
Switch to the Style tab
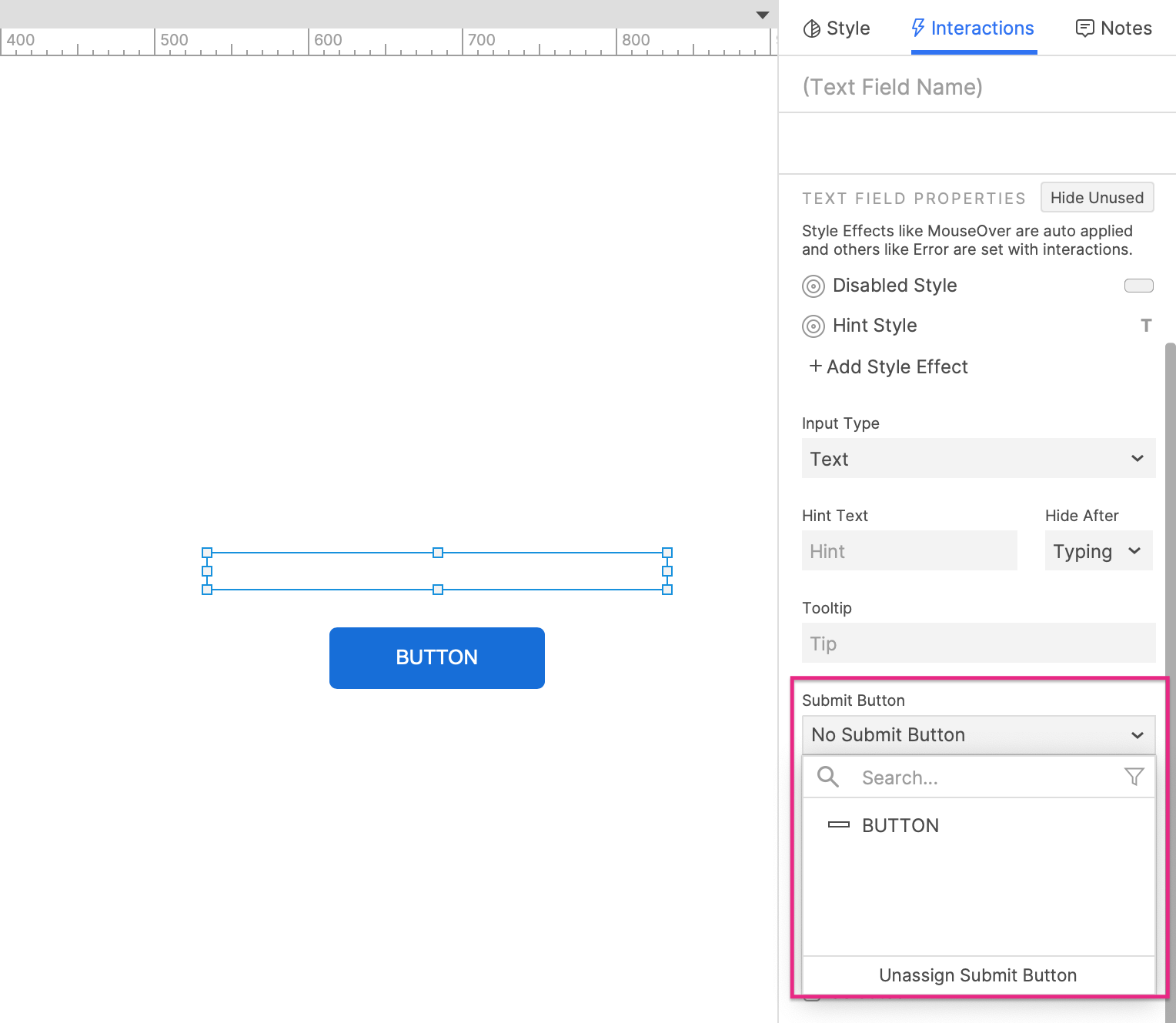(x=837, y=28)
